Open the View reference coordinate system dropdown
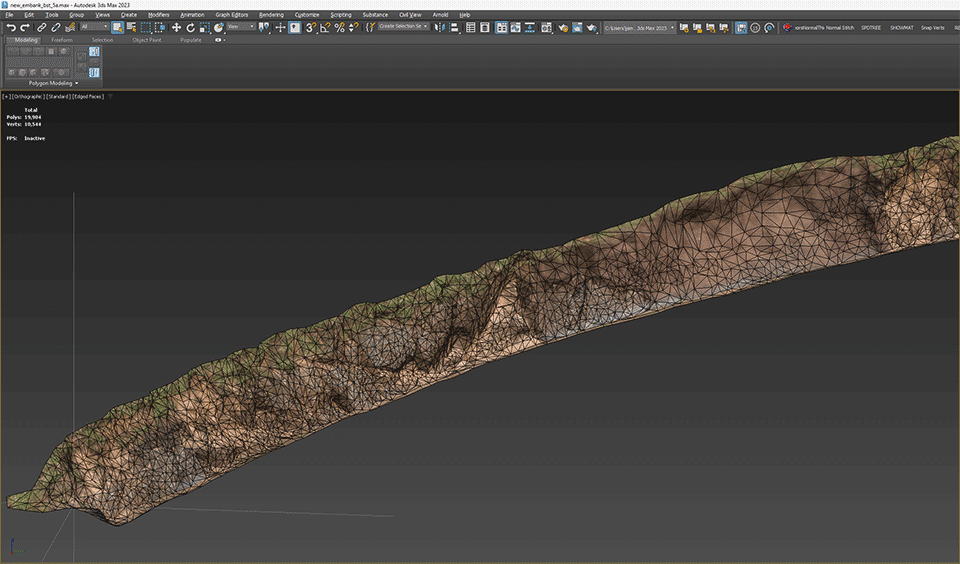 (x=241, y=27)
